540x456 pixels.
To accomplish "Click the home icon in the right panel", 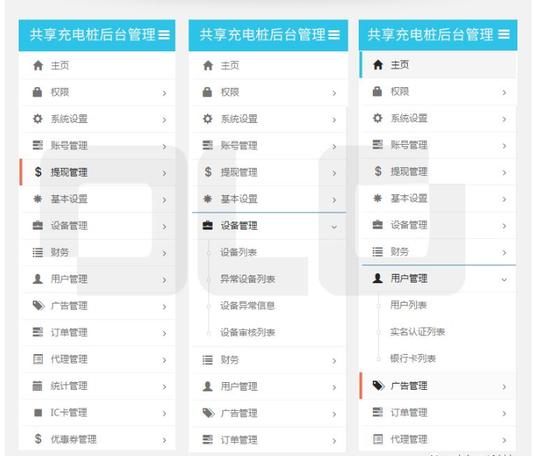I will point(378,65).
